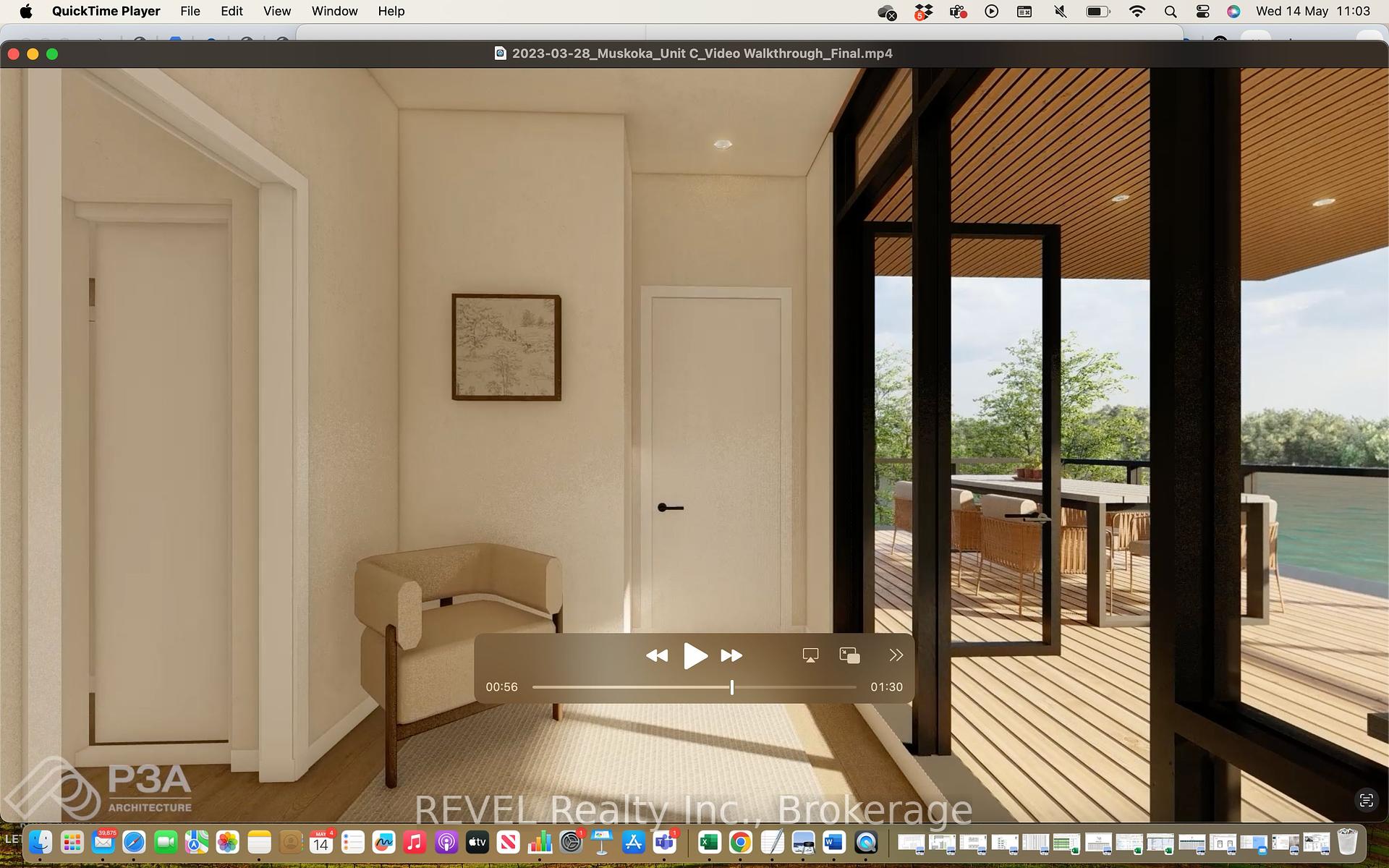Open Finder from the dock

[x=41, y=842]
